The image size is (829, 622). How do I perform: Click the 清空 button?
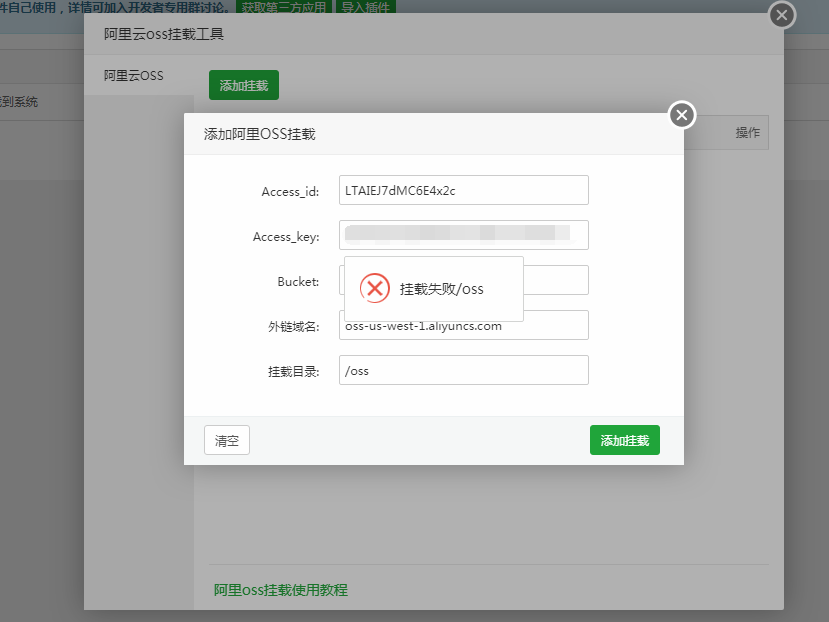(x=227, y=440)
